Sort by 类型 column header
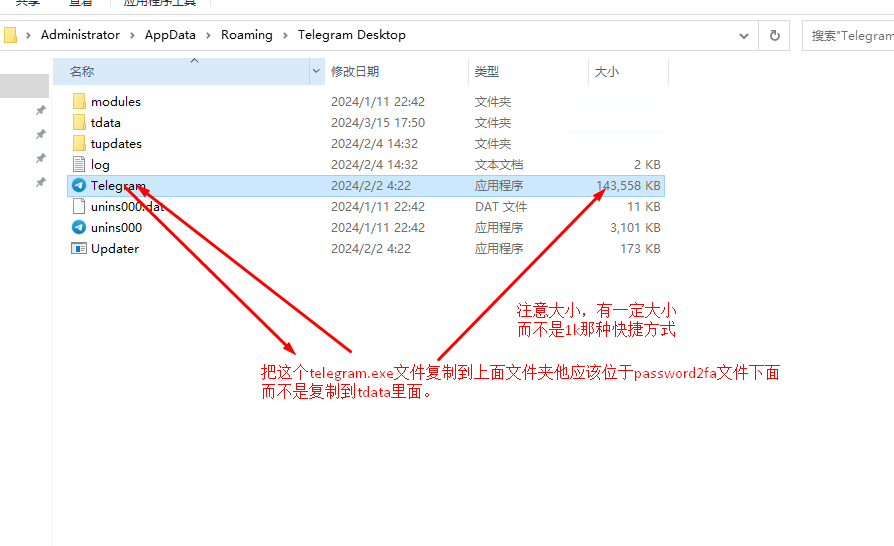This screenshot has height=546, width=894. 528,71
